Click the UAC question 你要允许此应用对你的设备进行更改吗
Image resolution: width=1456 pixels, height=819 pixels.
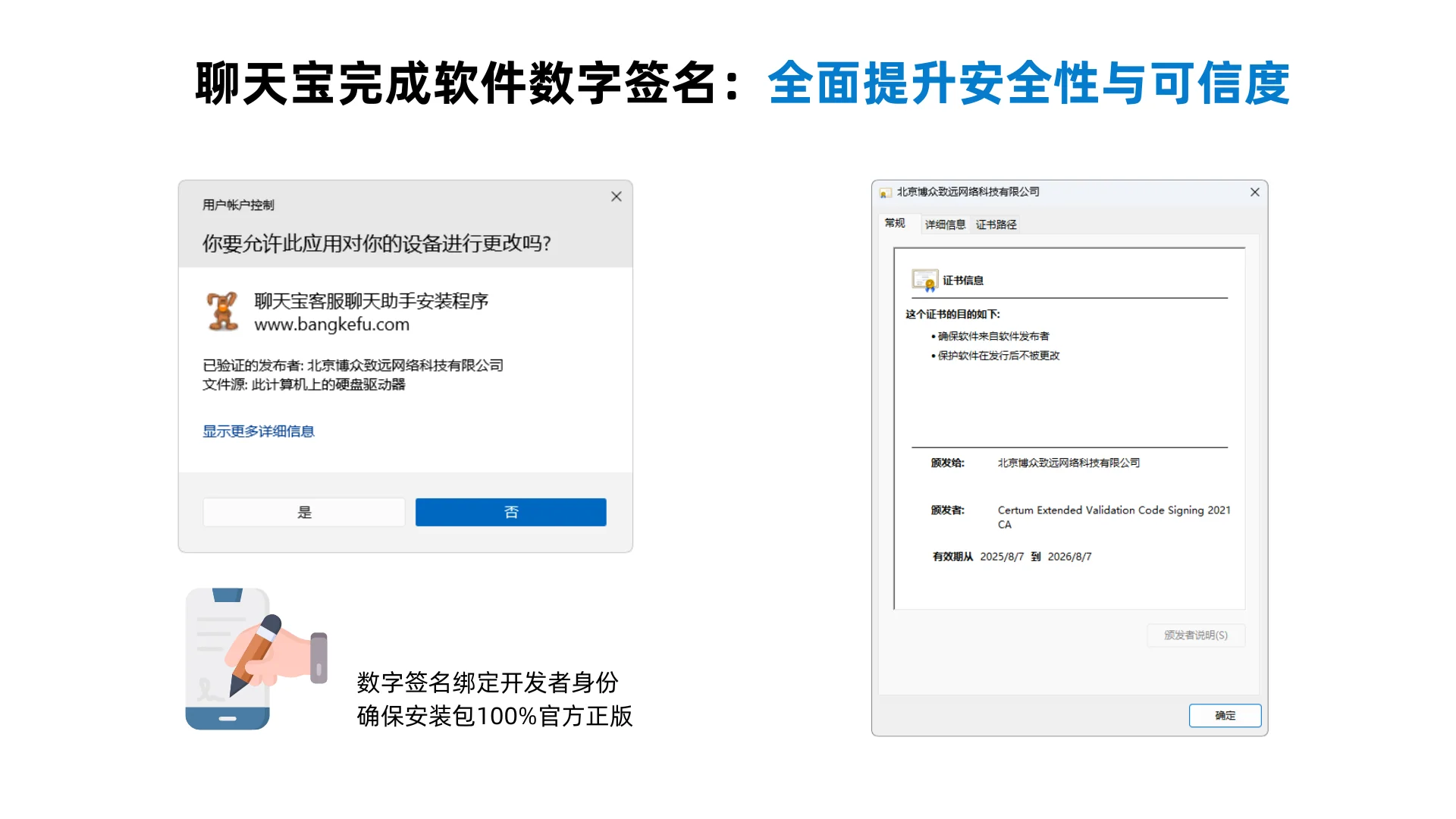(376, 243)
